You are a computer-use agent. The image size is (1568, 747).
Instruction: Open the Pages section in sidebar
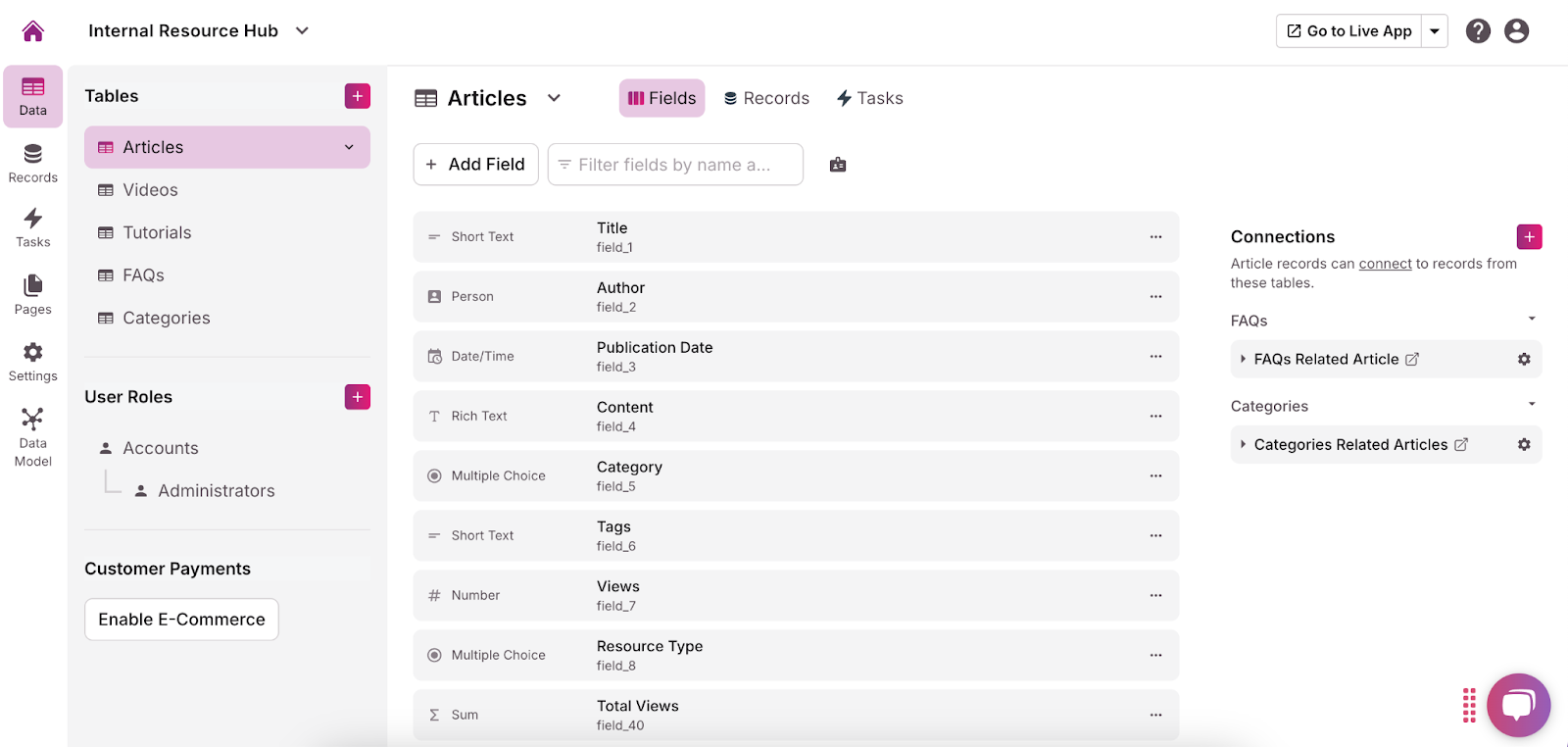click(x=33, y=294)
